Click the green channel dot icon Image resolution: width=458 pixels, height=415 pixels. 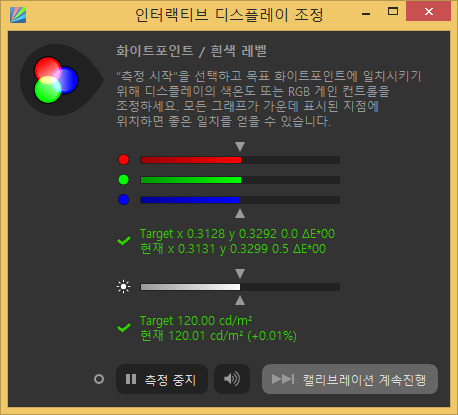pyautogui.click(x=124, y=180)
